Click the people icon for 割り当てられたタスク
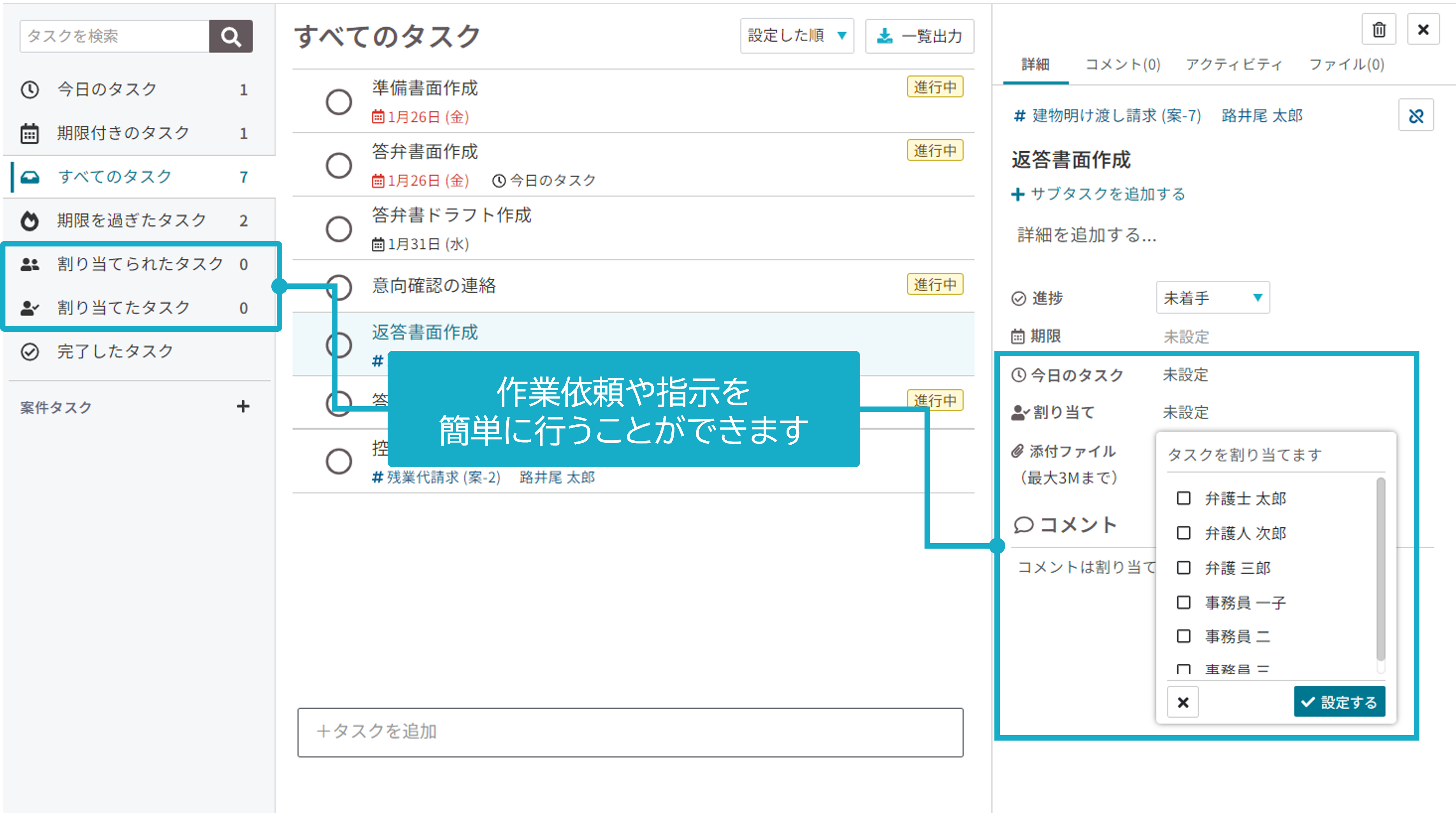The height and width of the screenshot is (813, 1456). [x=30, y=264]
